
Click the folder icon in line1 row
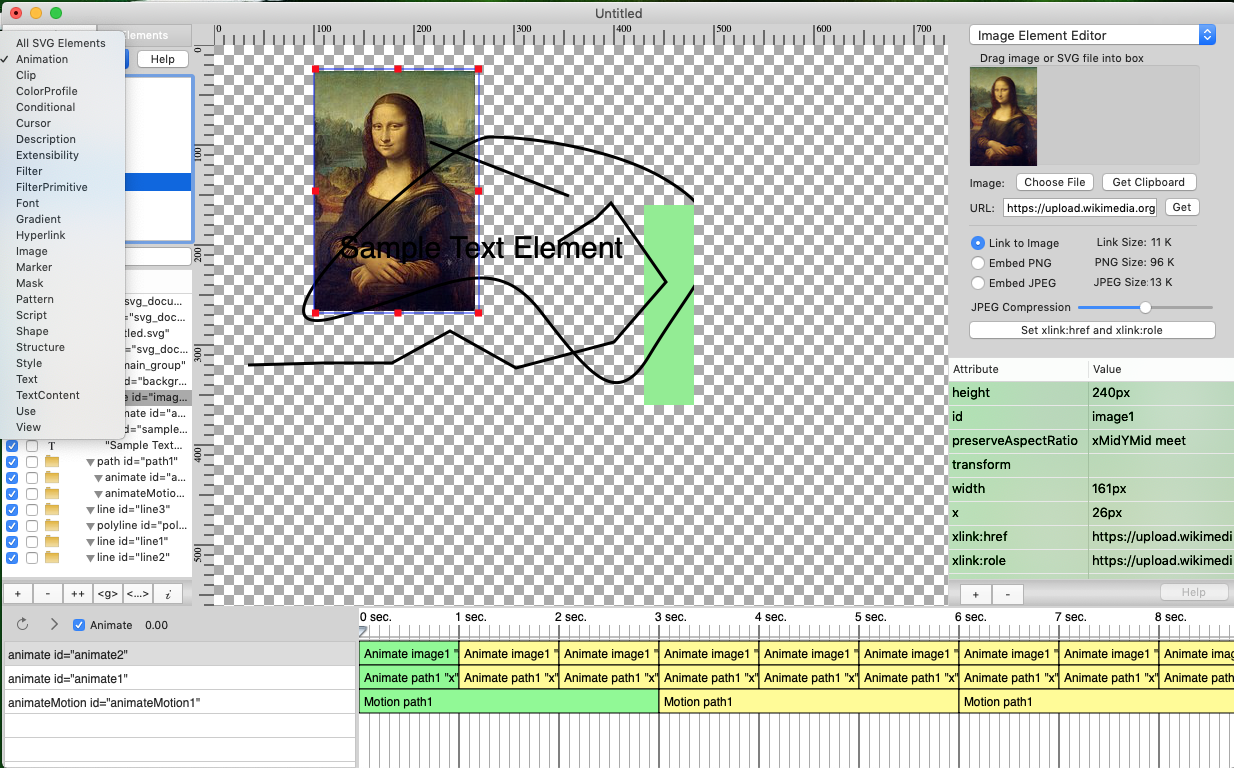click(x=52, y=542)
